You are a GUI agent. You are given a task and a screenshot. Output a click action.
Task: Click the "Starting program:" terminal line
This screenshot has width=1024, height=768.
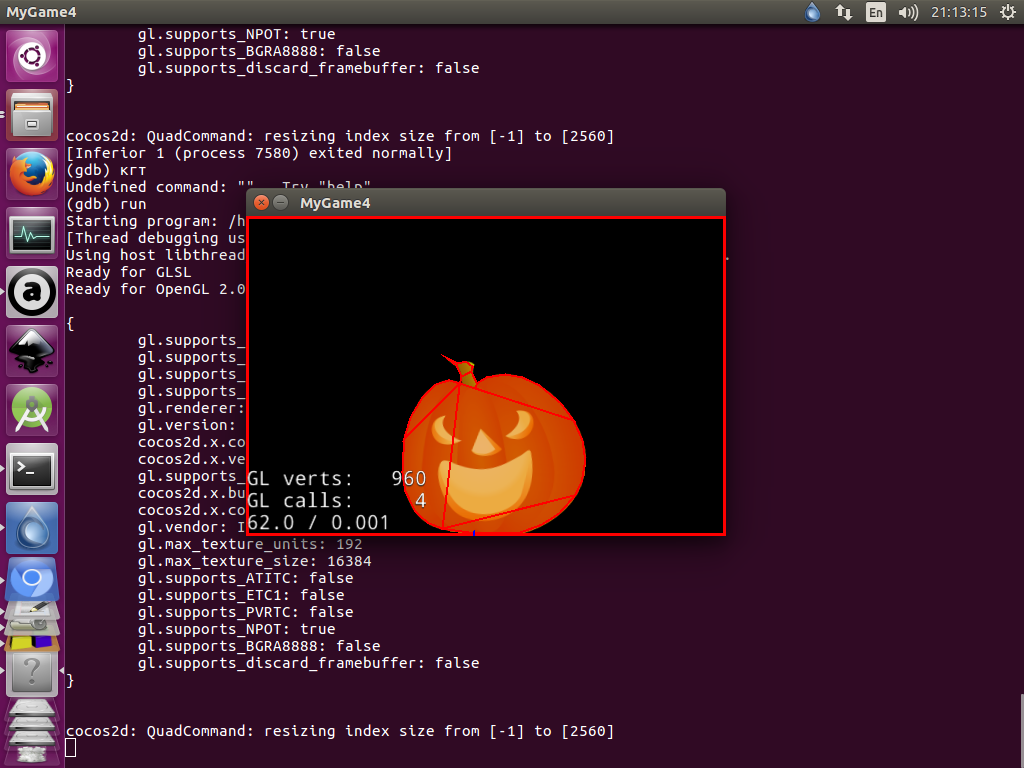coord(155,221)
